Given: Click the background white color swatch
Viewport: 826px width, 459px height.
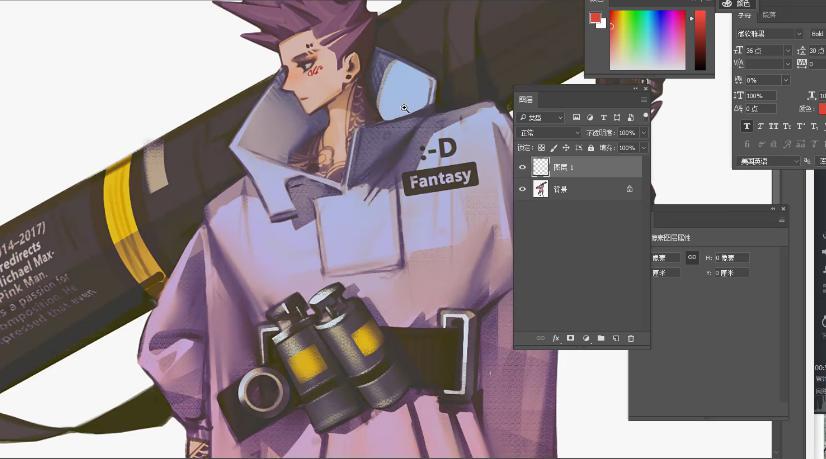Looking at the screenshot, I should coord(603,24).
